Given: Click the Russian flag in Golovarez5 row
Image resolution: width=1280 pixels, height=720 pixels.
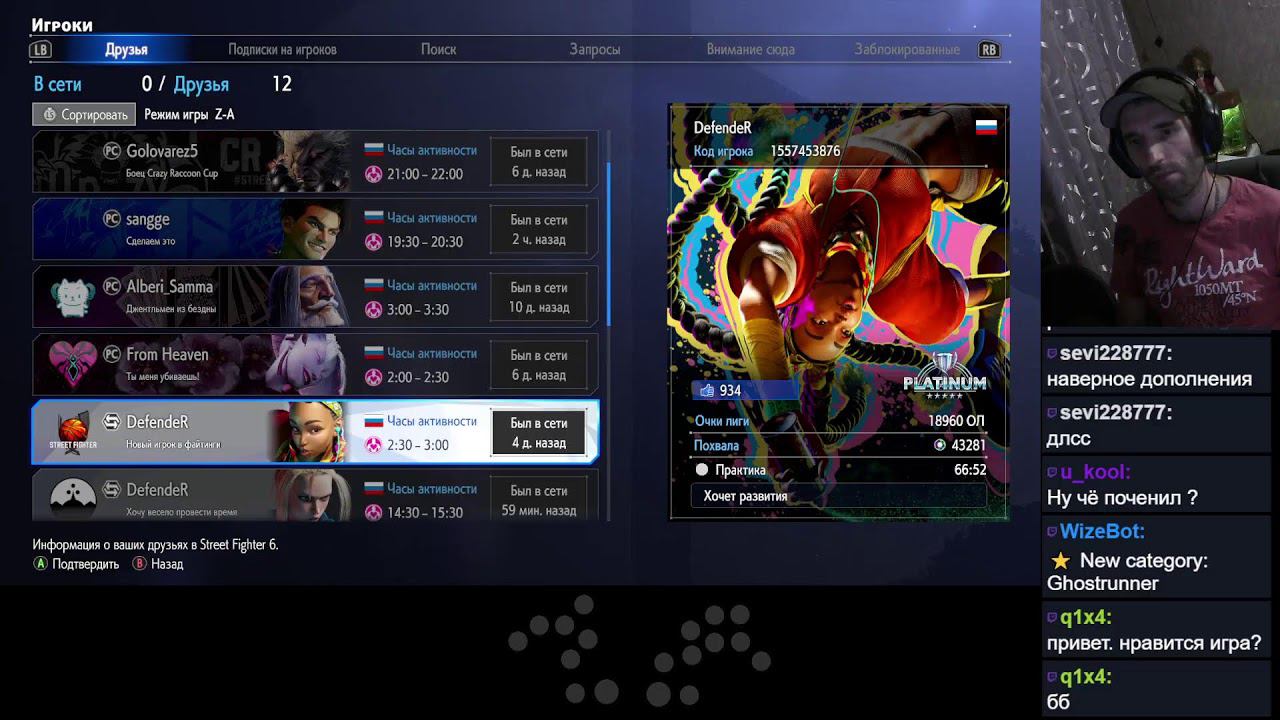Looking at the screenshot, I should (x=373, y=150).
